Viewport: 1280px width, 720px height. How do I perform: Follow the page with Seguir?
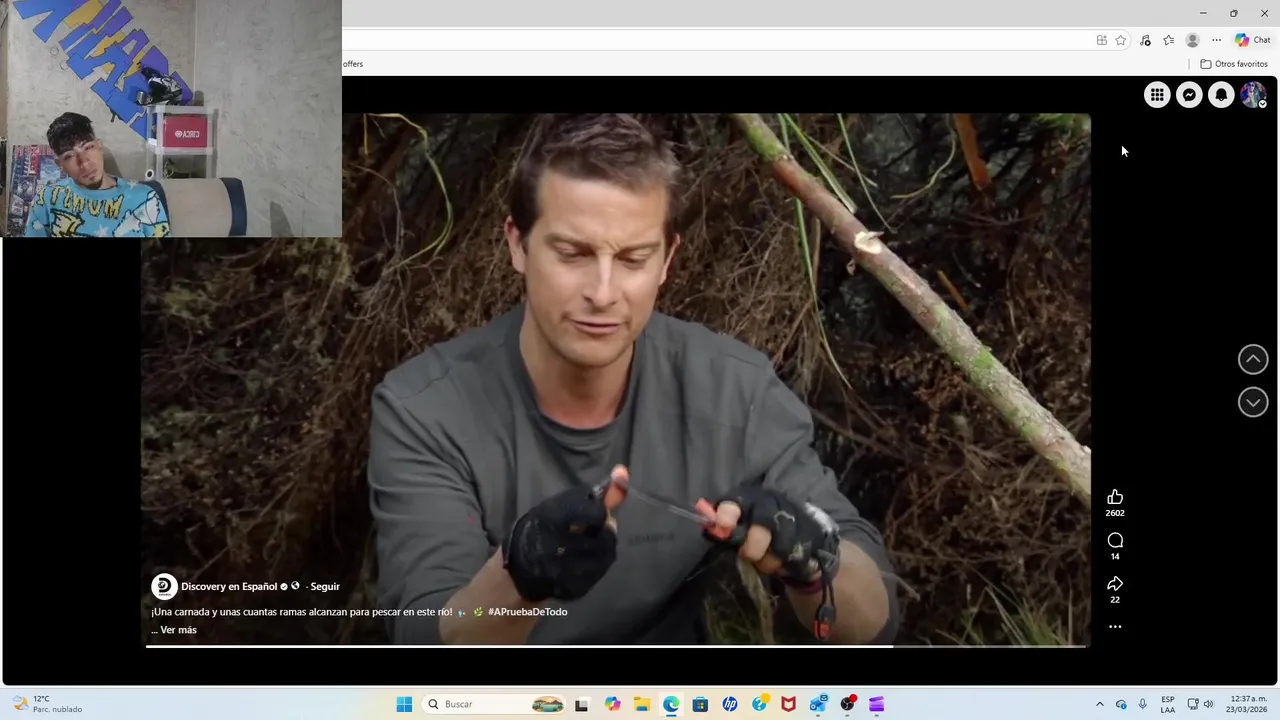[325, 587]
